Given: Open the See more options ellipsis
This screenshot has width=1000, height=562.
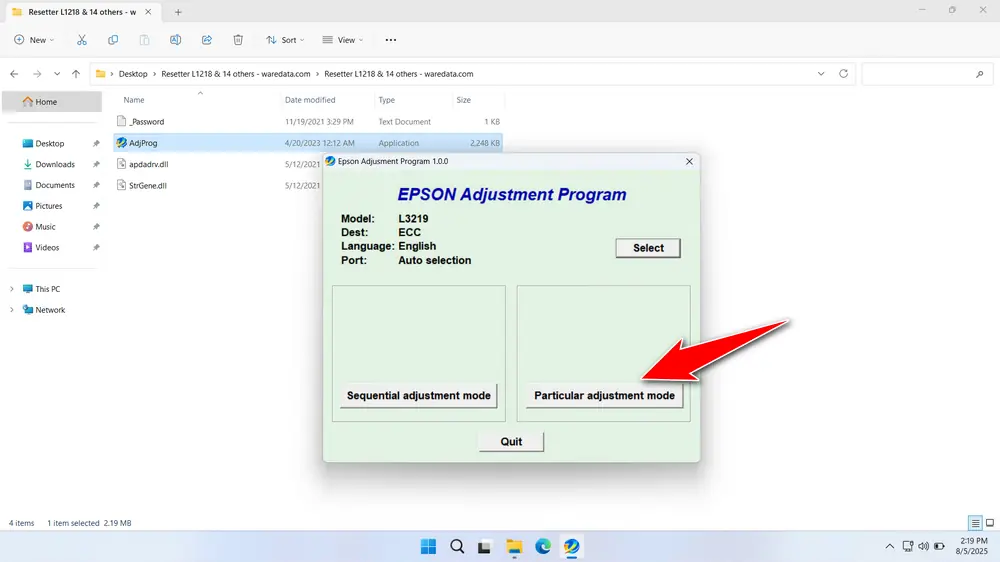Looking at the screenshot, I should [391, 40].
